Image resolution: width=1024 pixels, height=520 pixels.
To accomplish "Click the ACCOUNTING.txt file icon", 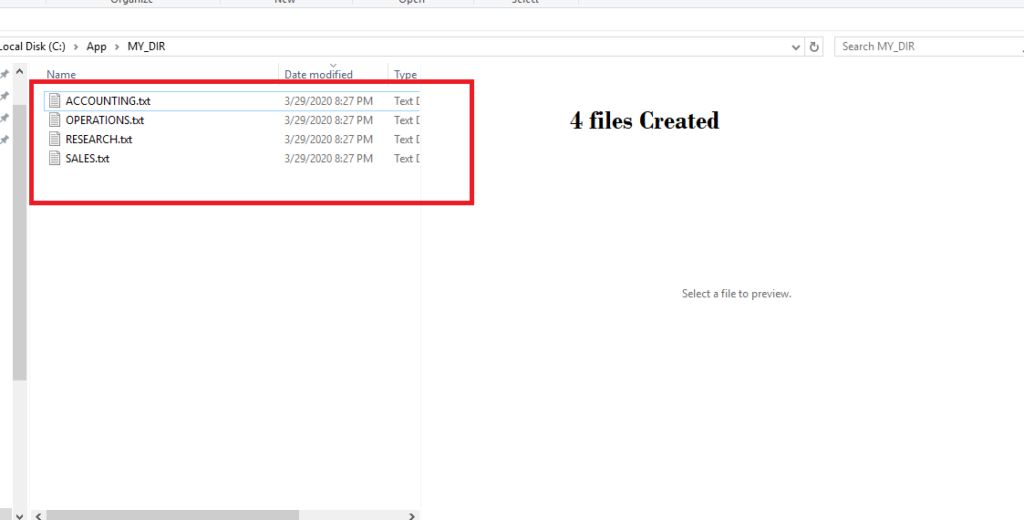I will point(55,101).
